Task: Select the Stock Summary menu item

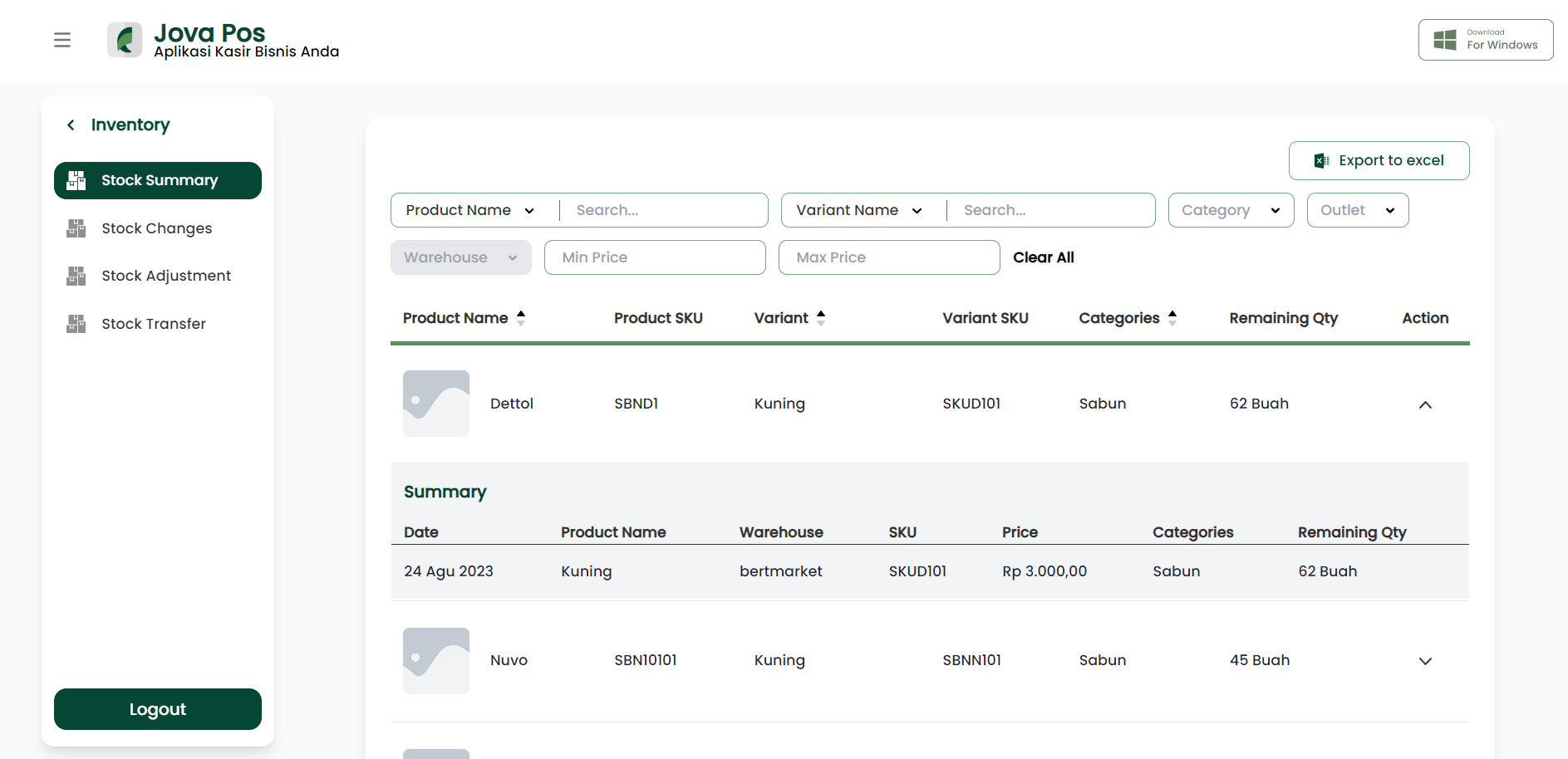Action: (x=158, y=180)
